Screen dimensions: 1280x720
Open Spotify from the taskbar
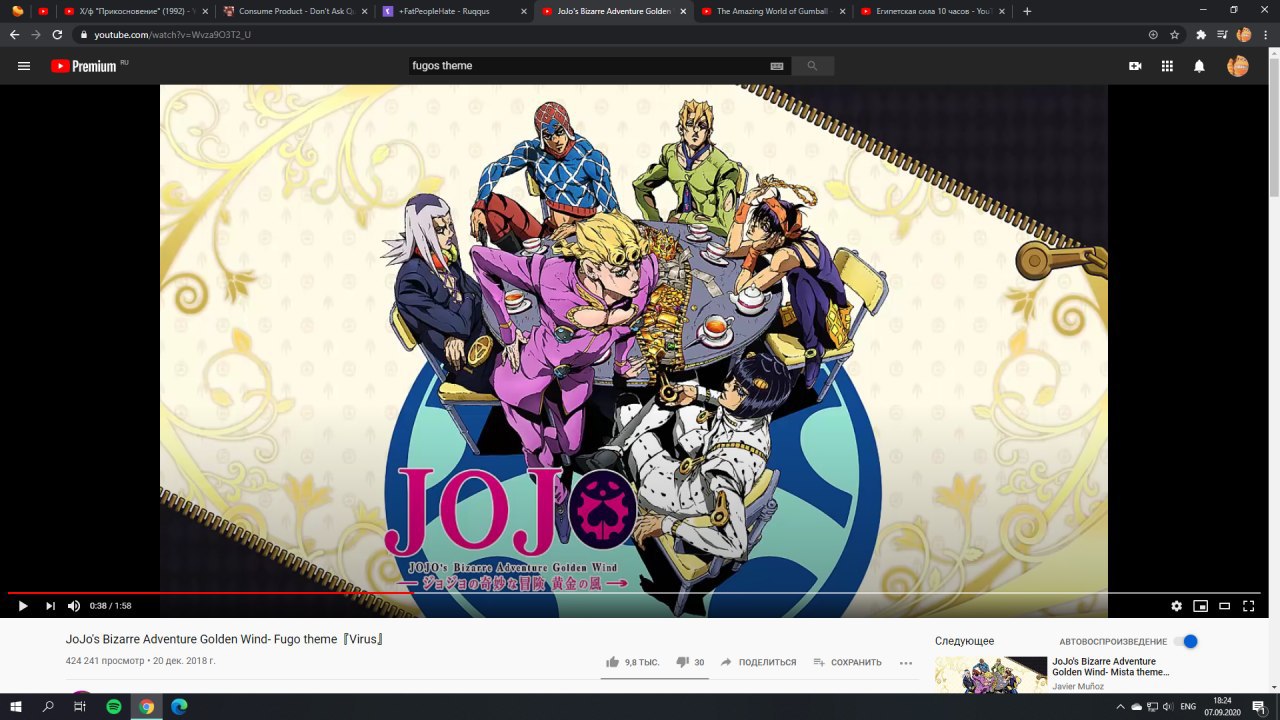(x=114, y=706)
